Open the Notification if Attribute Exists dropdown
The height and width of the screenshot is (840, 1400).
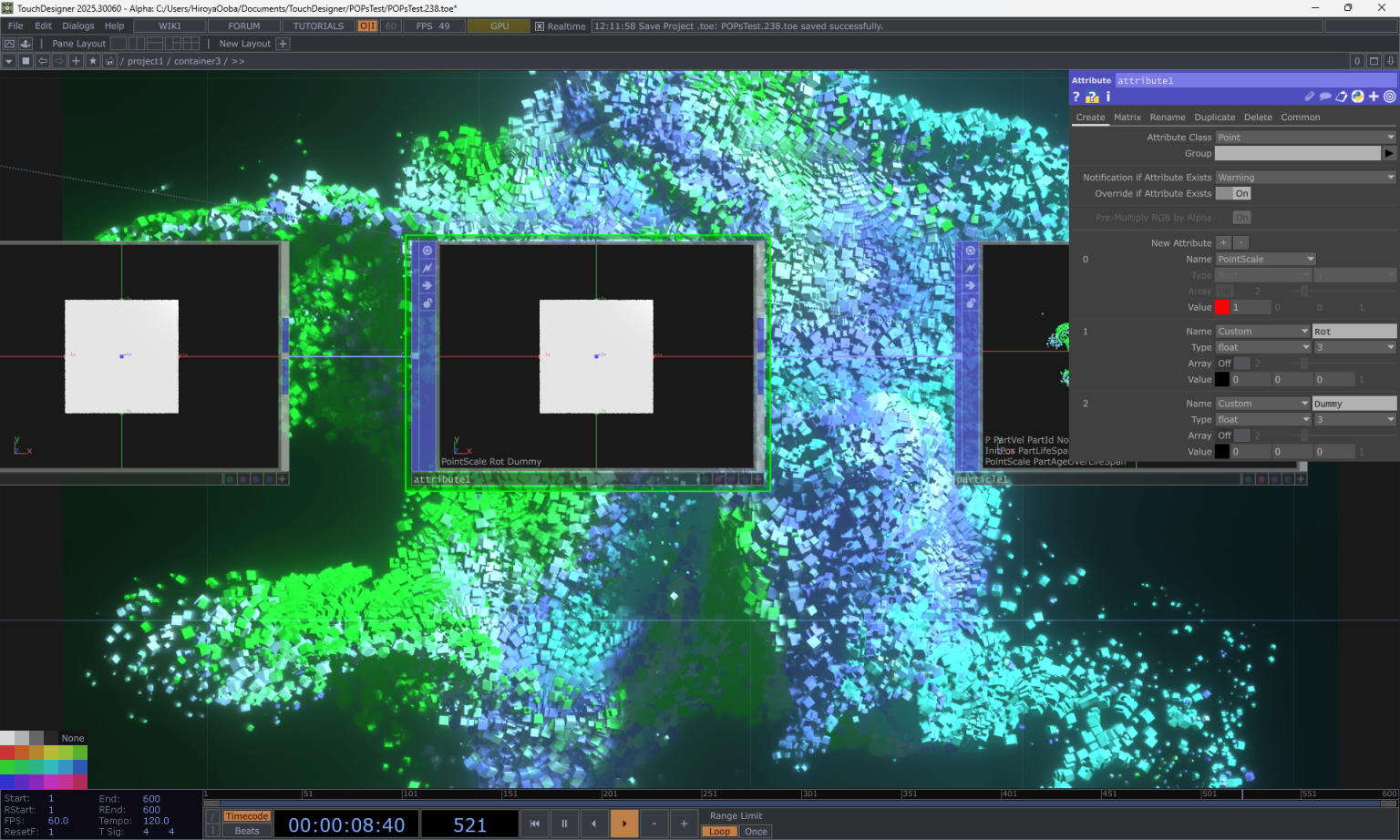pos(1303,177)
